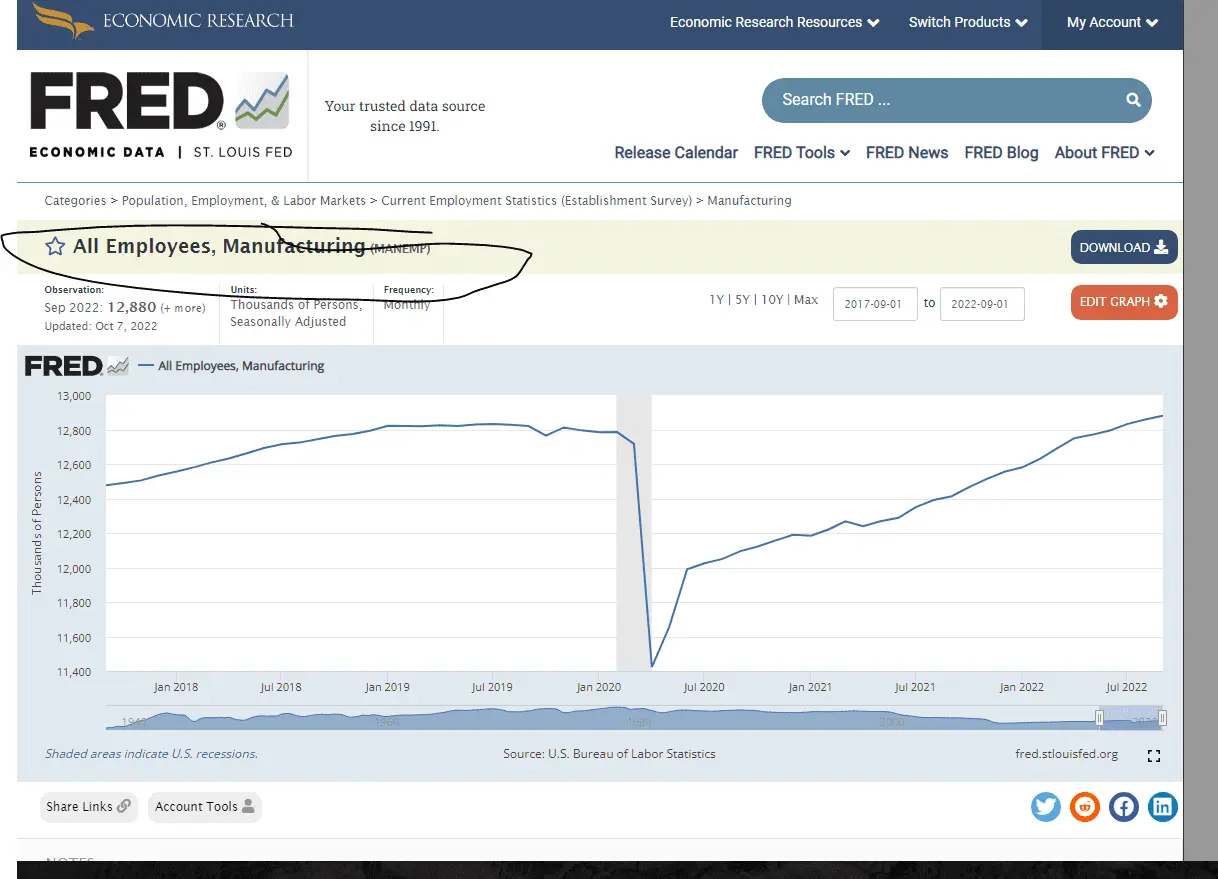
Task: Share chart via LinkedIn icon
Action: [x=1162, y=806]
